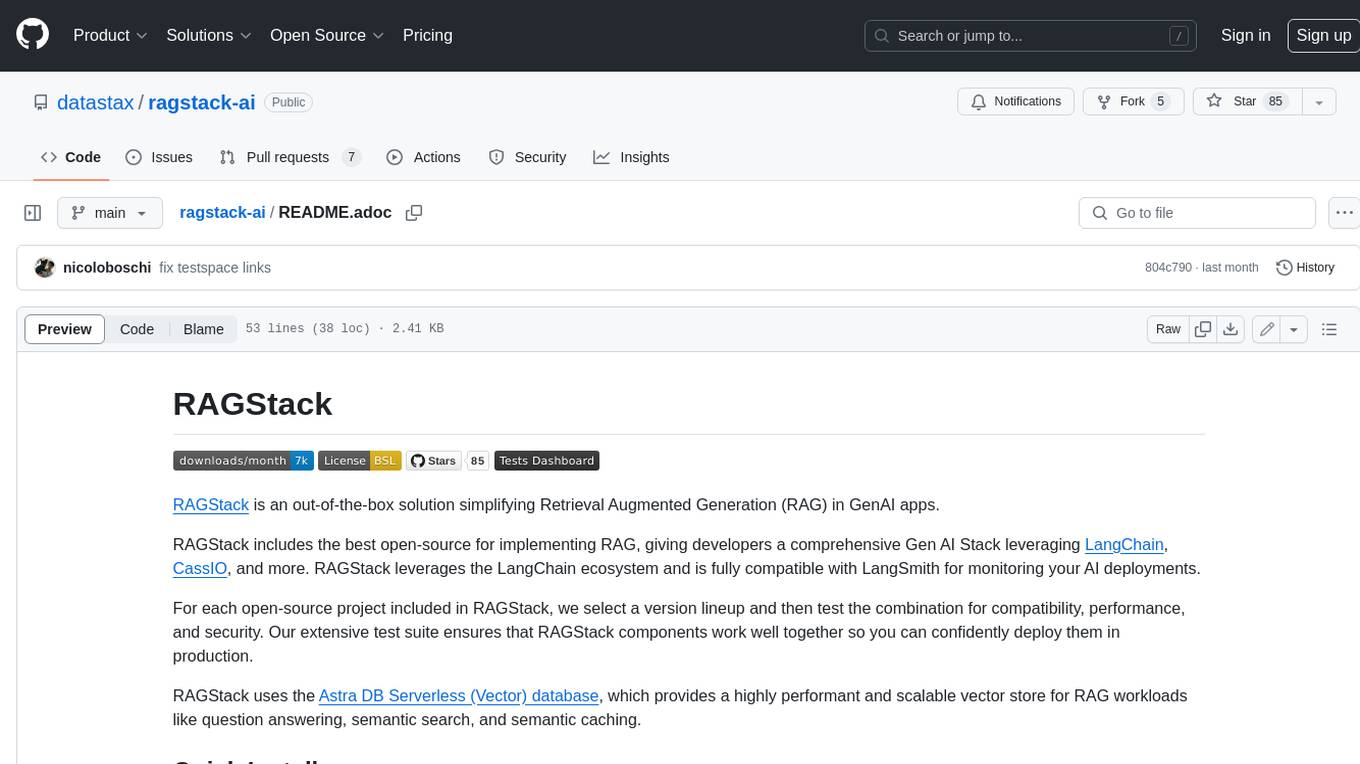
Task: Select the Blame view
Action: pos(203,329)
